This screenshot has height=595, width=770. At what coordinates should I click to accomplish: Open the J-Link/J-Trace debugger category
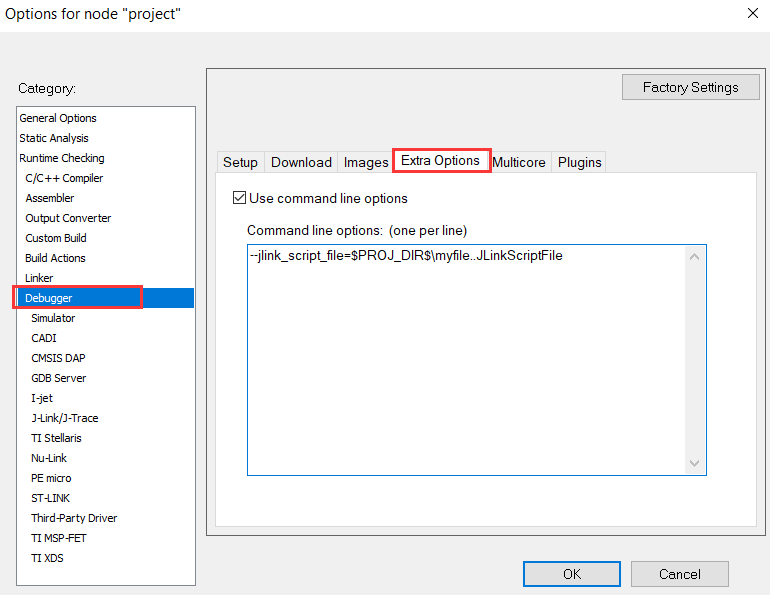coord(65,418)
